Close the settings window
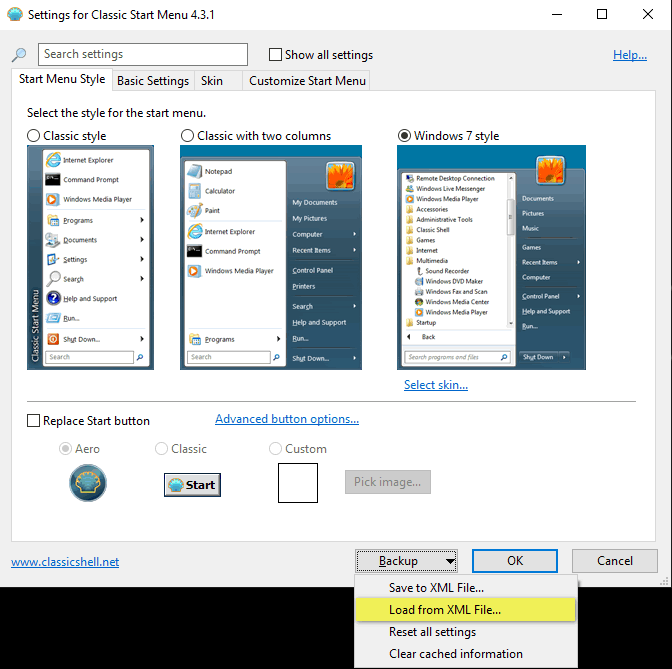Viewport: 672px width, 669px height. pyautogui.click(x=648, y=14)
